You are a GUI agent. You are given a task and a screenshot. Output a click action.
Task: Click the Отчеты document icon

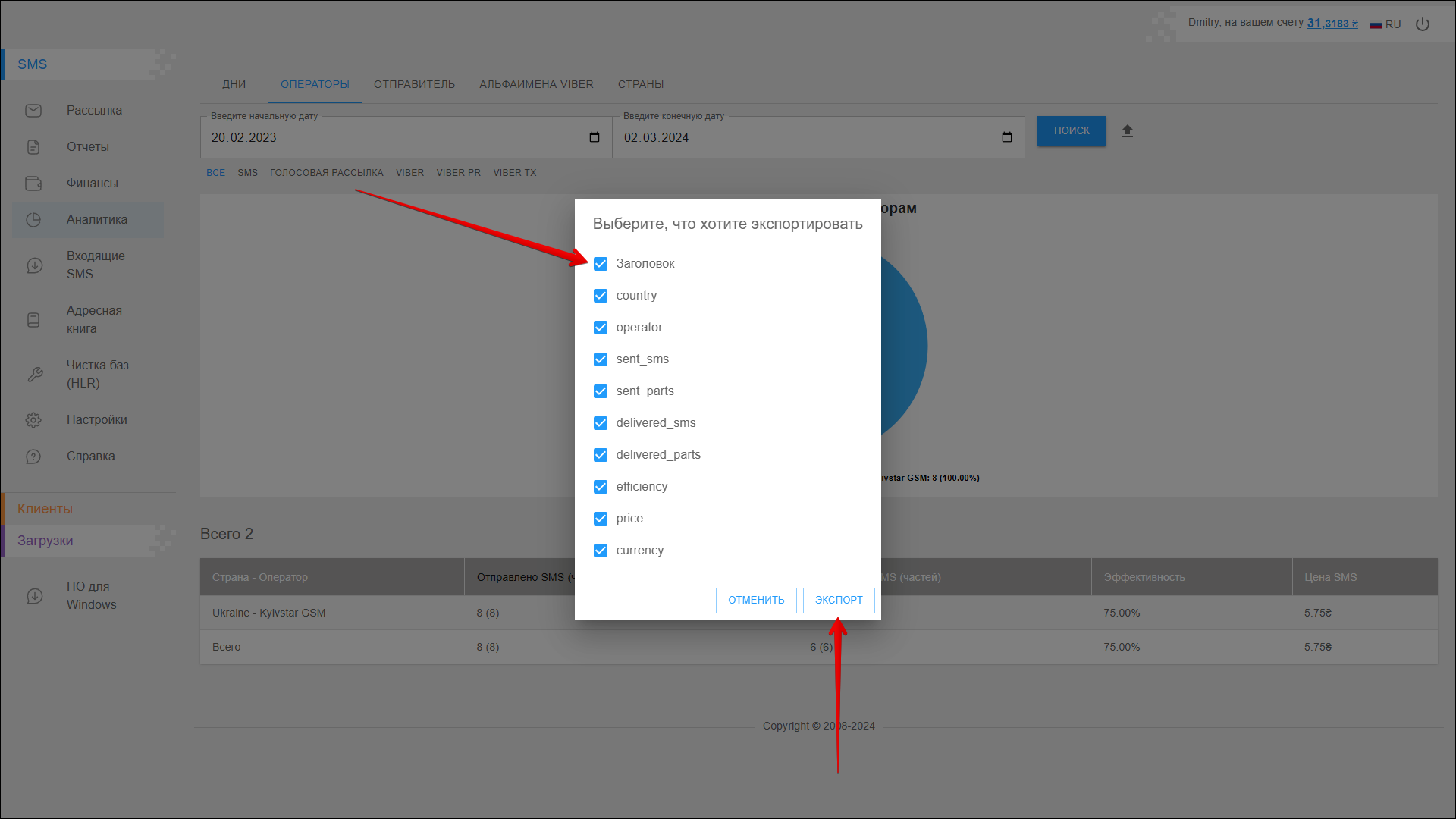pos(33,147)
